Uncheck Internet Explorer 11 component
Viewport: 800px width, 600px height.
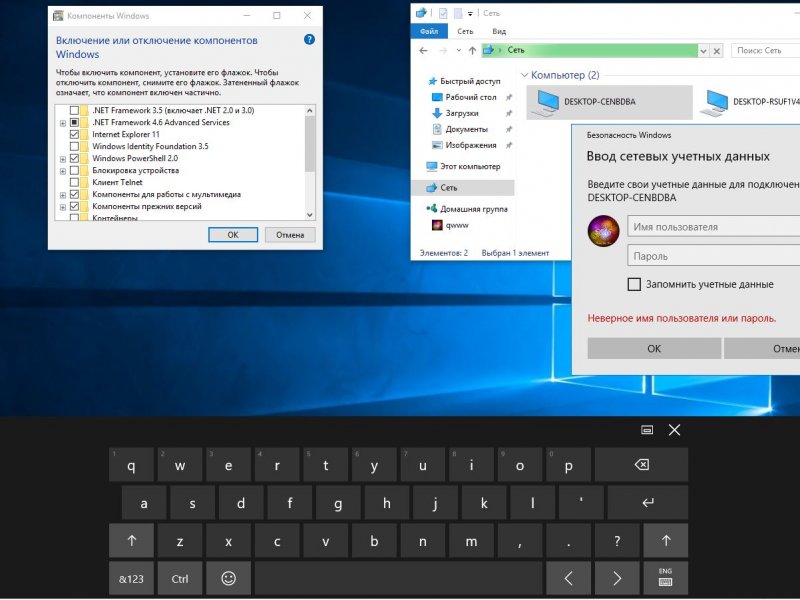[74, 134]
